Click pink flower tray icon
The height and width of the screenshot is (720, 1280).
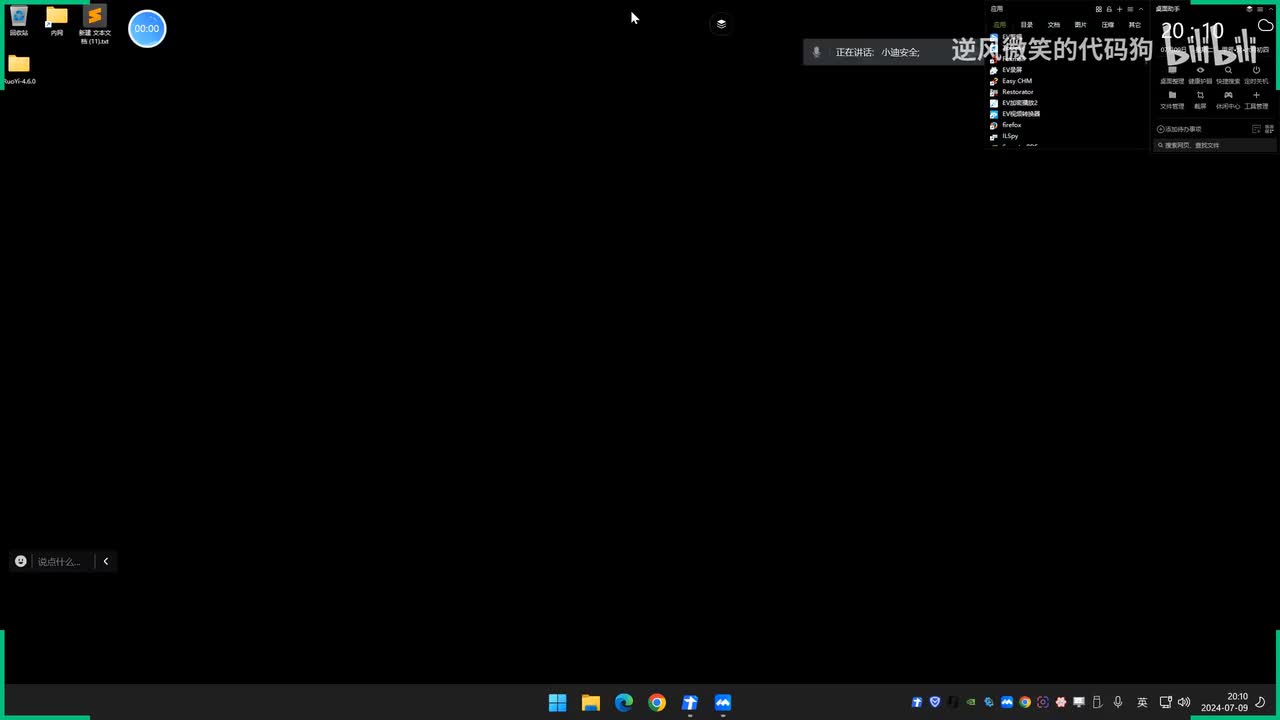pyautogui.click(x=1061, y=702)
